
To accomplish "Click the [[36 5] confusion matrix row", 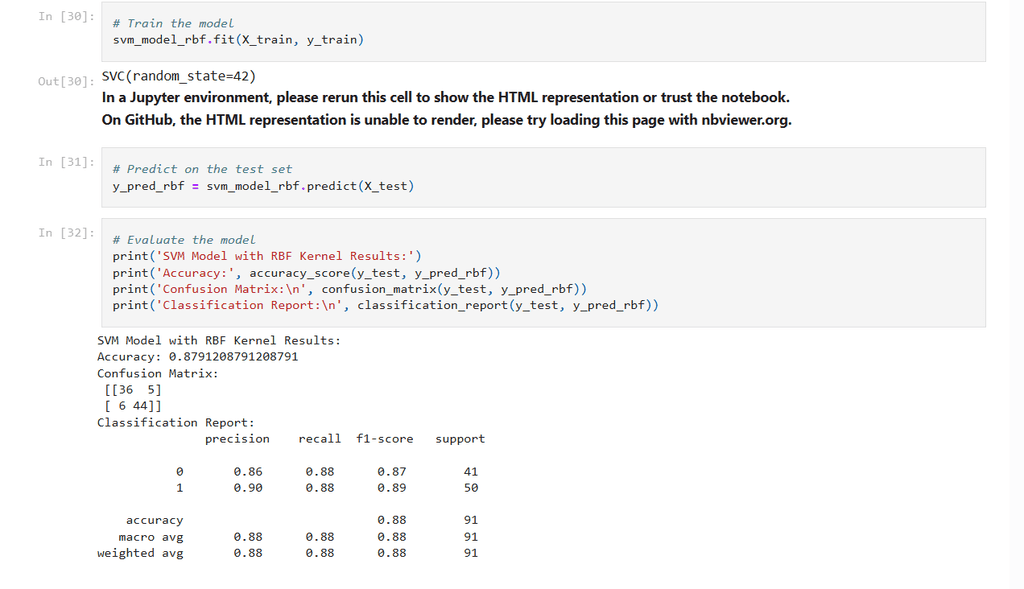I will pyautogui.click(x=132, y=389).
